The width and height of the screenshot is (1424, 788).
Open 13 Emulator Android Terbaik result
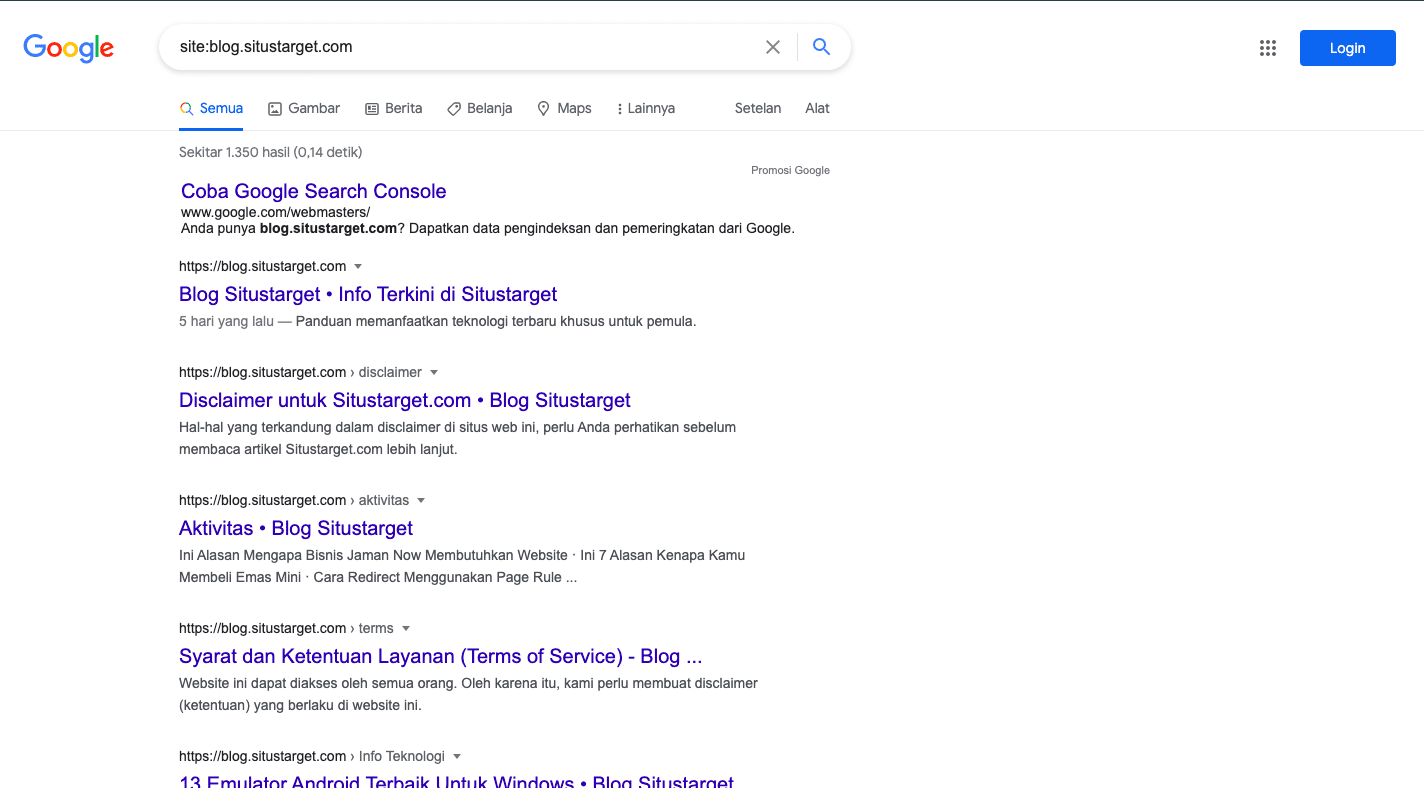(x=456, y=781)
